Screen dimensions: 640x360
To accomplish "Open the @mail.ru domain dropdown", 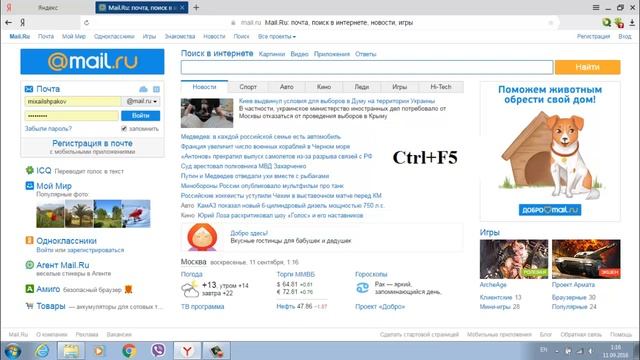I will pyautogui.click(x=142, y=101).
